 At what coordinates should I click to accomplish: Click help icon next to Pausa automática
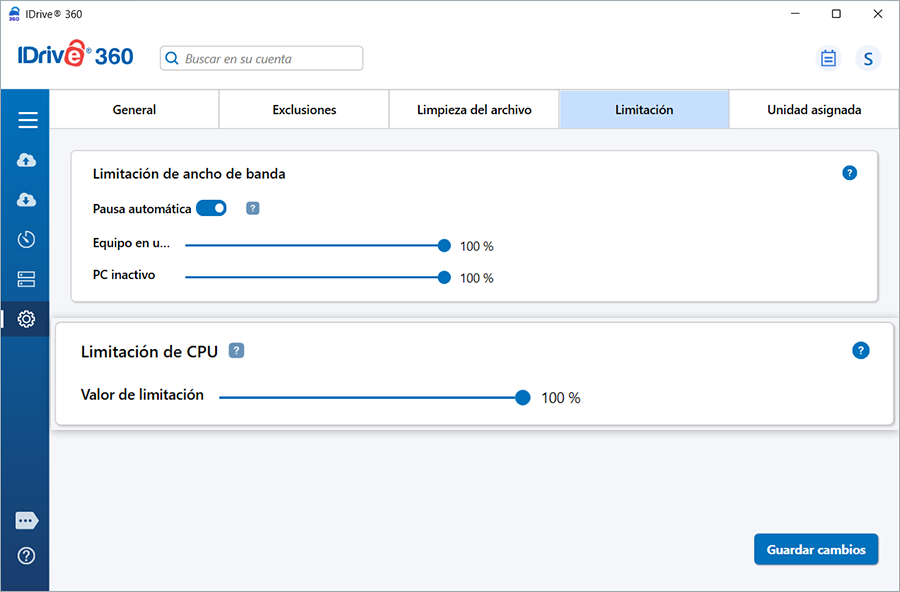(x=253, y=208)
